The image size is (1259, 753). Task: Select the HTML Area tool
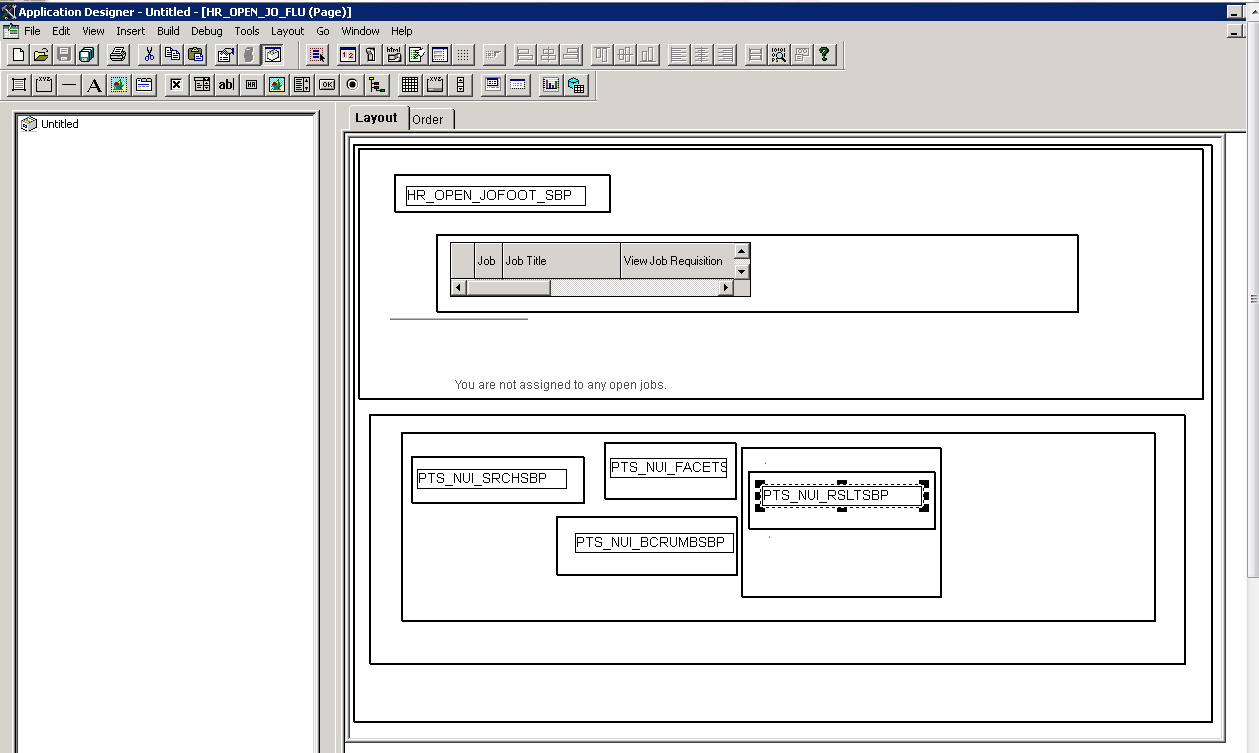pos(251,85)
